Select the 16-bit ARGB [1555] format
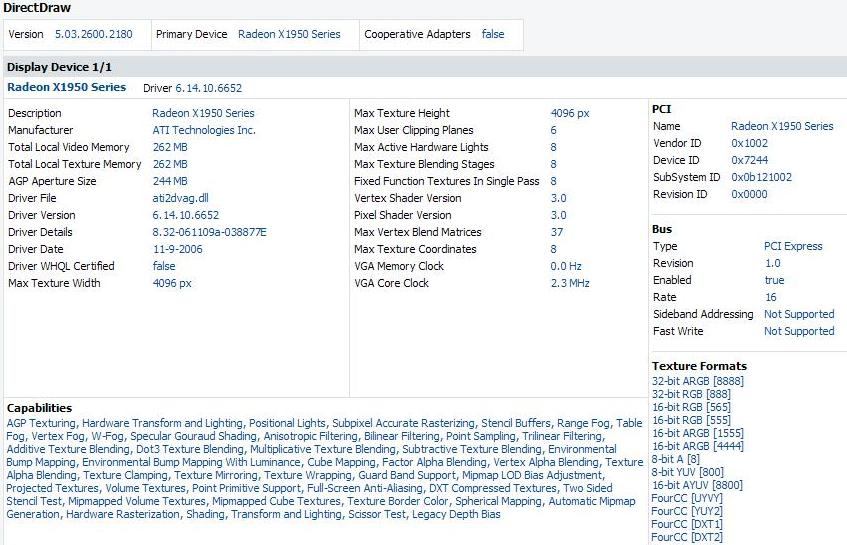This screenshot has height=545, width=847. (x=697, y=433)
